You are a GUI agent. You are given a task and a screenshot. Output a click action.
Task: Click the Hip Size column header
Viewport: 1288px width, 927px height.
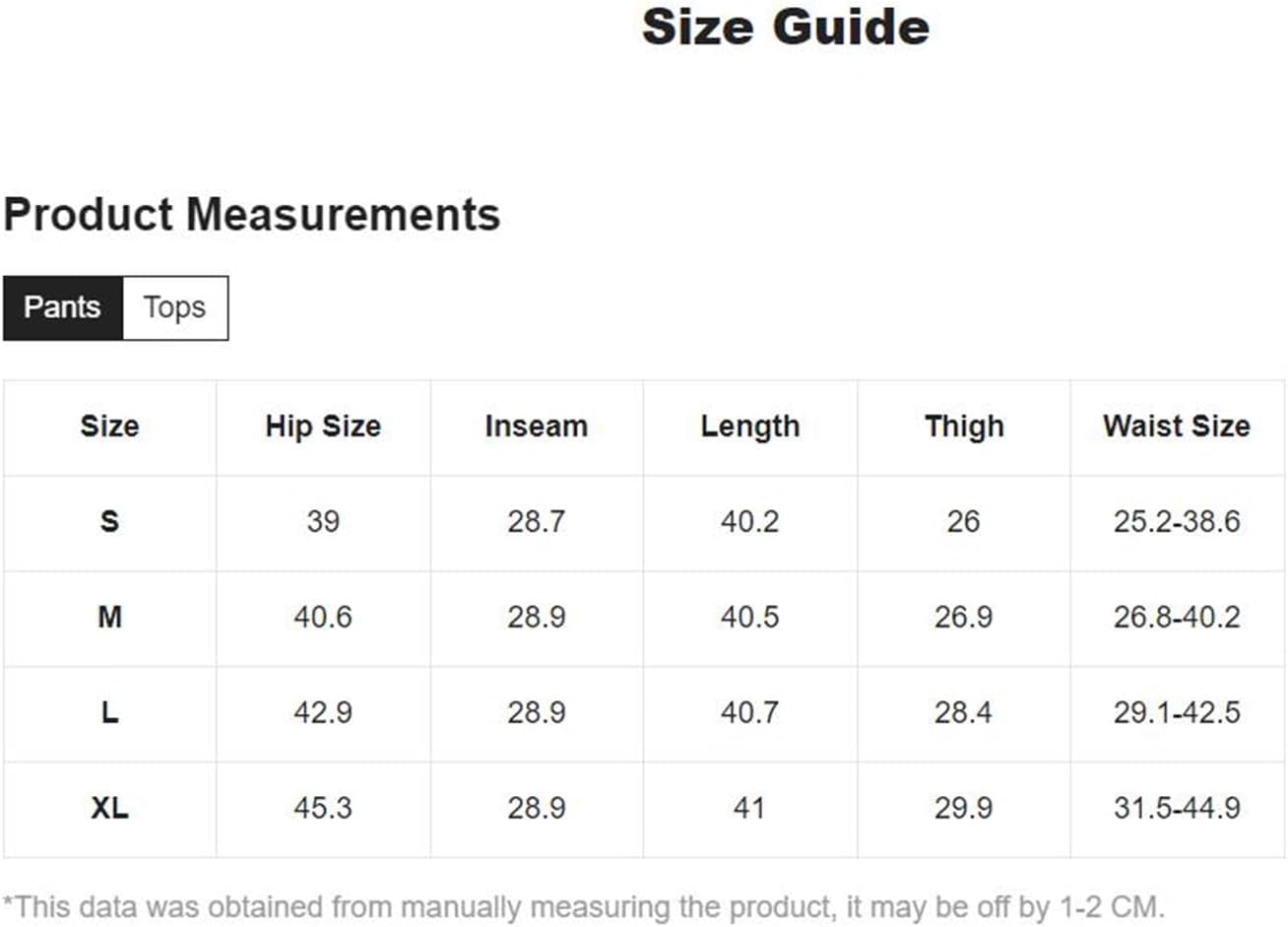(323, 427)
